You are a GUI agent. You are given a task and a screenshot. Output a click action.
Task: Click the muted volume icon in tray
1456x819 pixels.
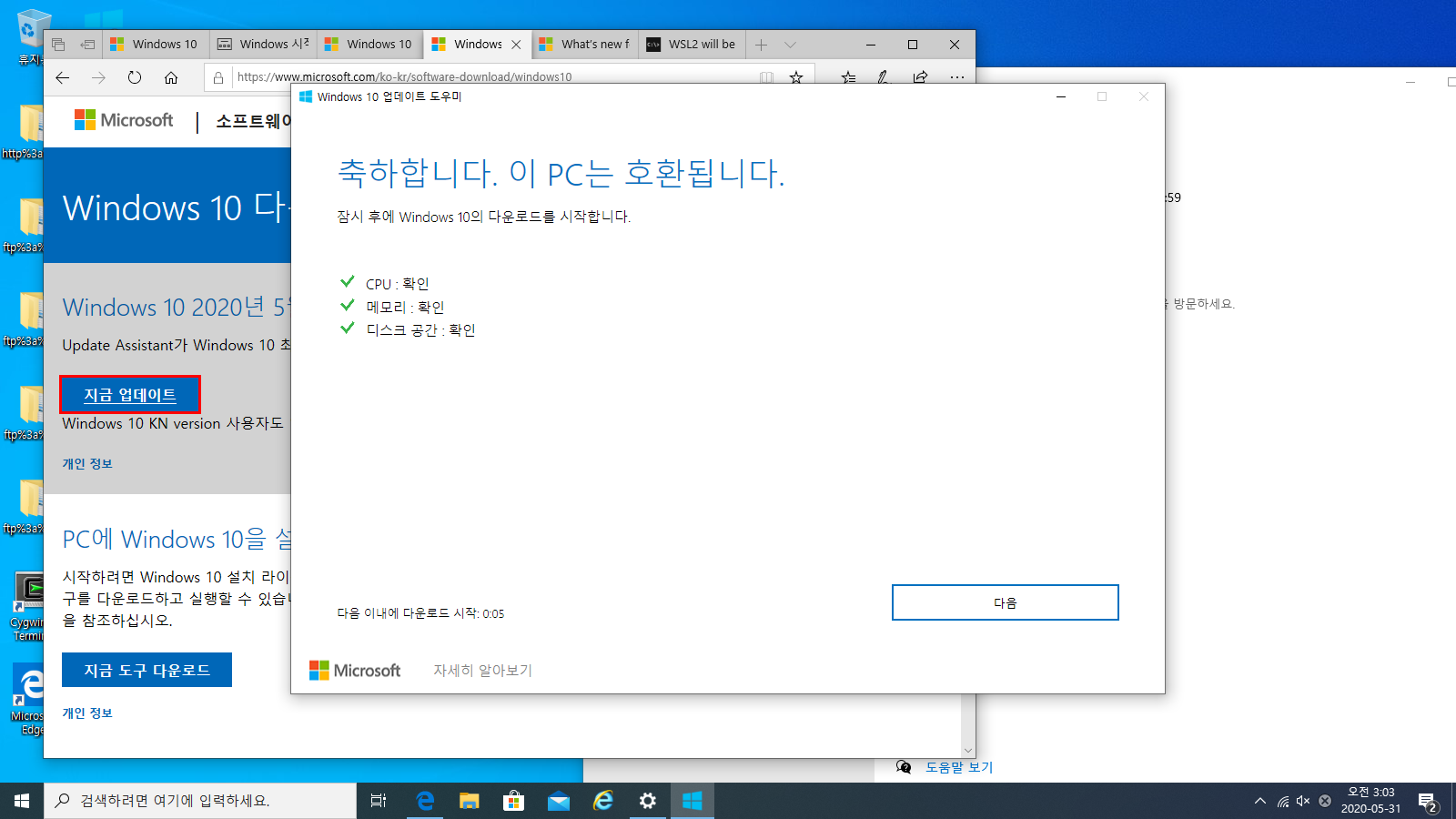(1303, 801)
